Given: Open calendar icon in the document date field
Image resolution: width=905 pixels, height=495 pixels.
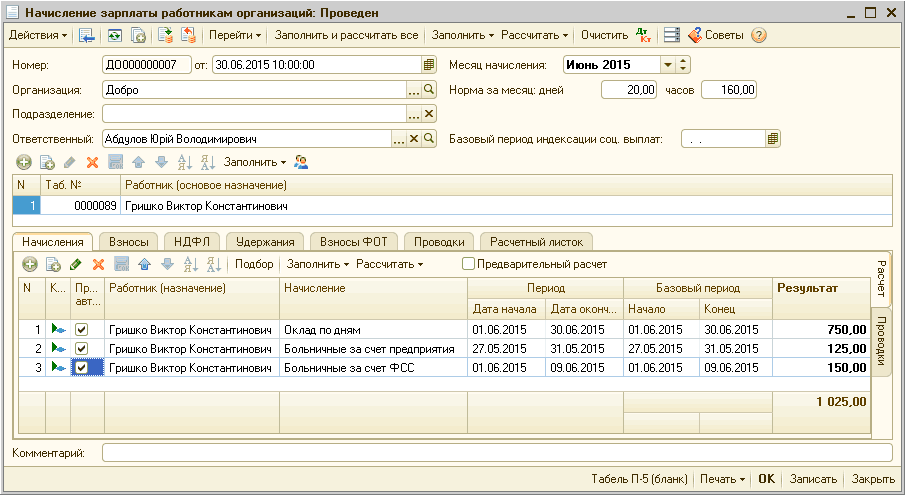Looking at the screenshot, I should point(429,65).
